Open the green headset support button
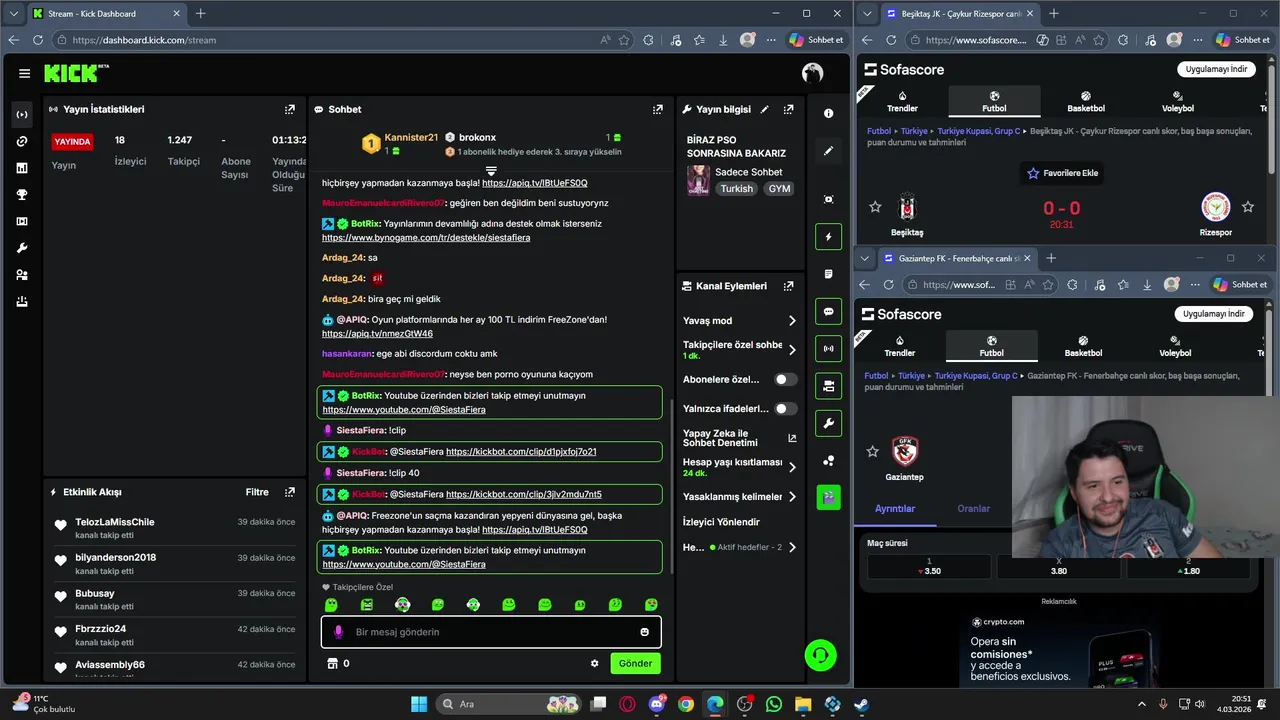Viewport: 1280px width, 720px height. 821,655
